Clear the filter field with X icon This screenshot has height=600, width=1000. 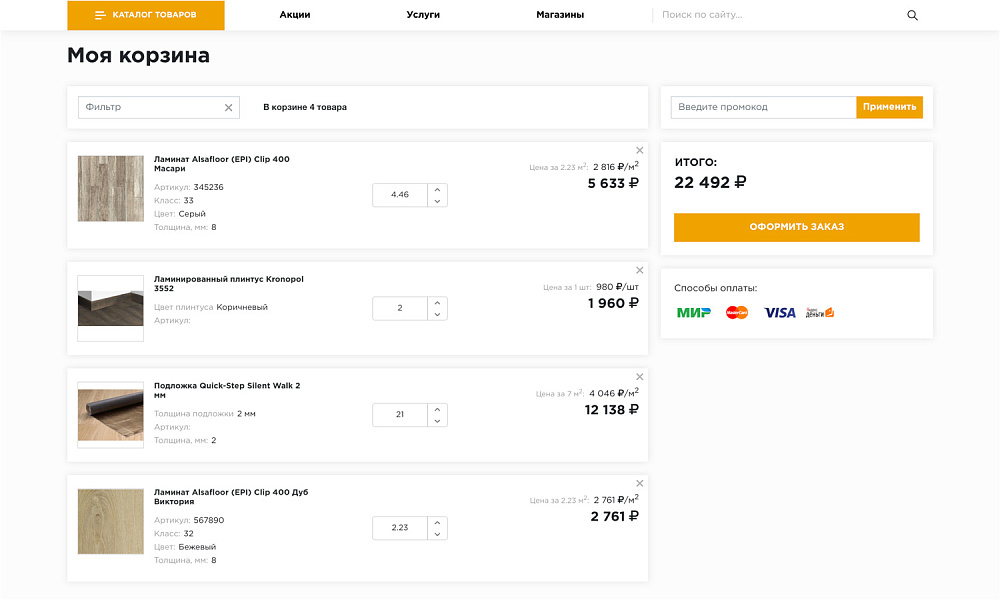click(228, 107)
